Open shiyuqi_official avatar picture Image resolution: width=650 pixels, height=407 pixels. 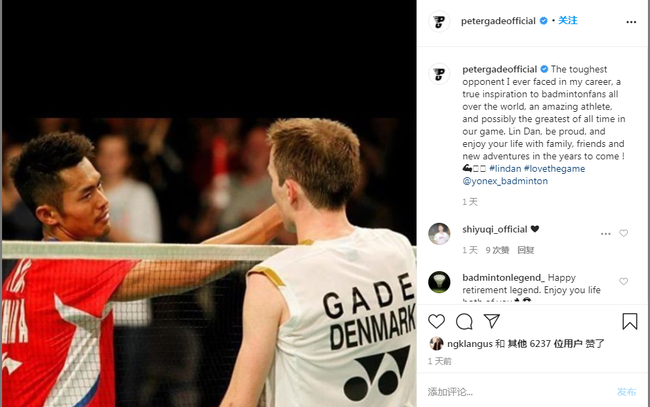point(439,234)
